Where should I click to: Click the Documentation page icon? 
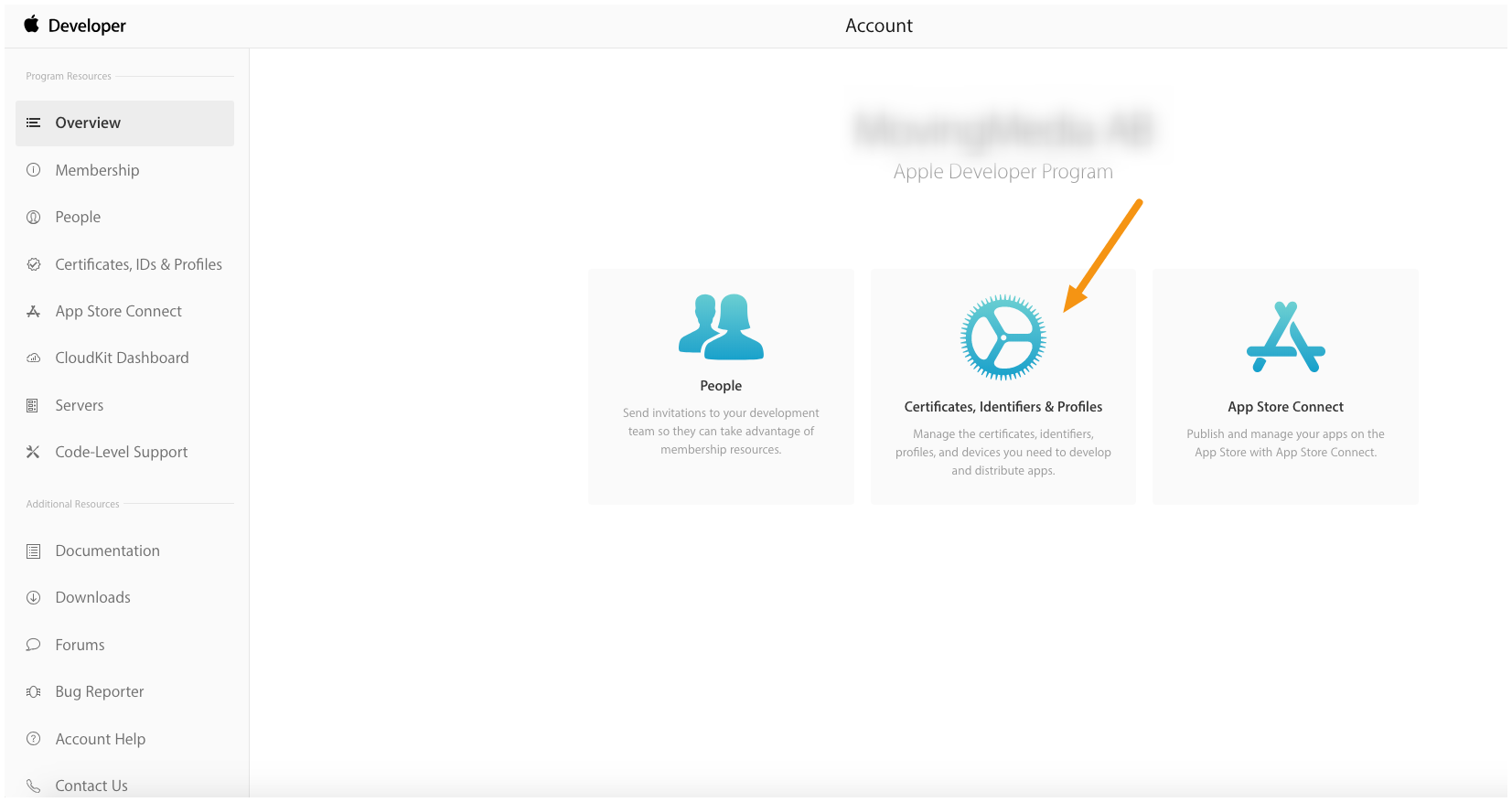(33, 551)
